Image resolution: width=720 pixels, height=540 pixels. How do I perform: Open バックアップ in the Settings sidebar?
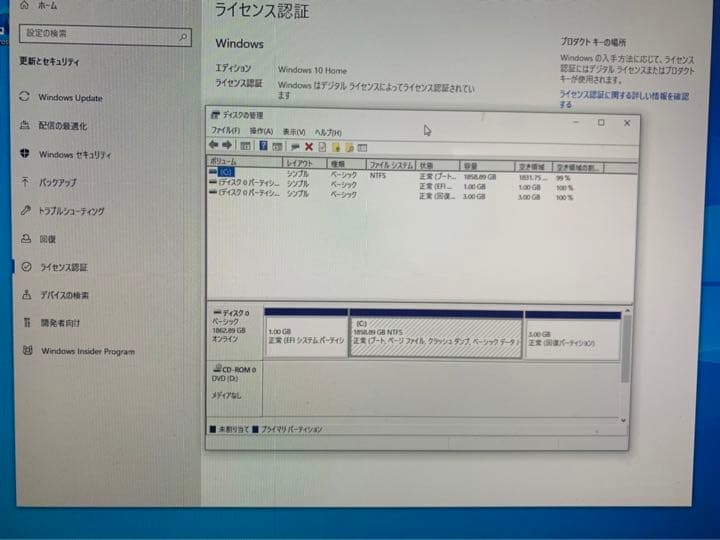(48, 182)
